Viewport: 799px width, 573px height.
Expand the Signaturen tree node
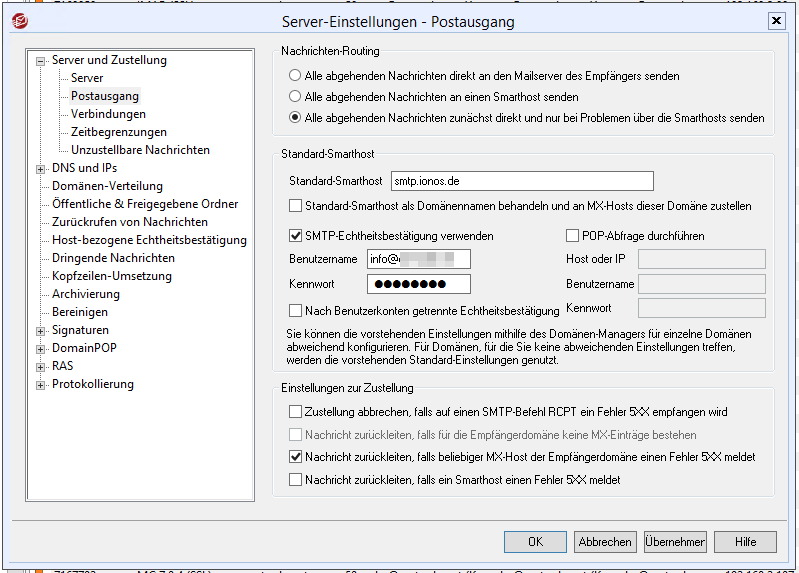[41, 331]
